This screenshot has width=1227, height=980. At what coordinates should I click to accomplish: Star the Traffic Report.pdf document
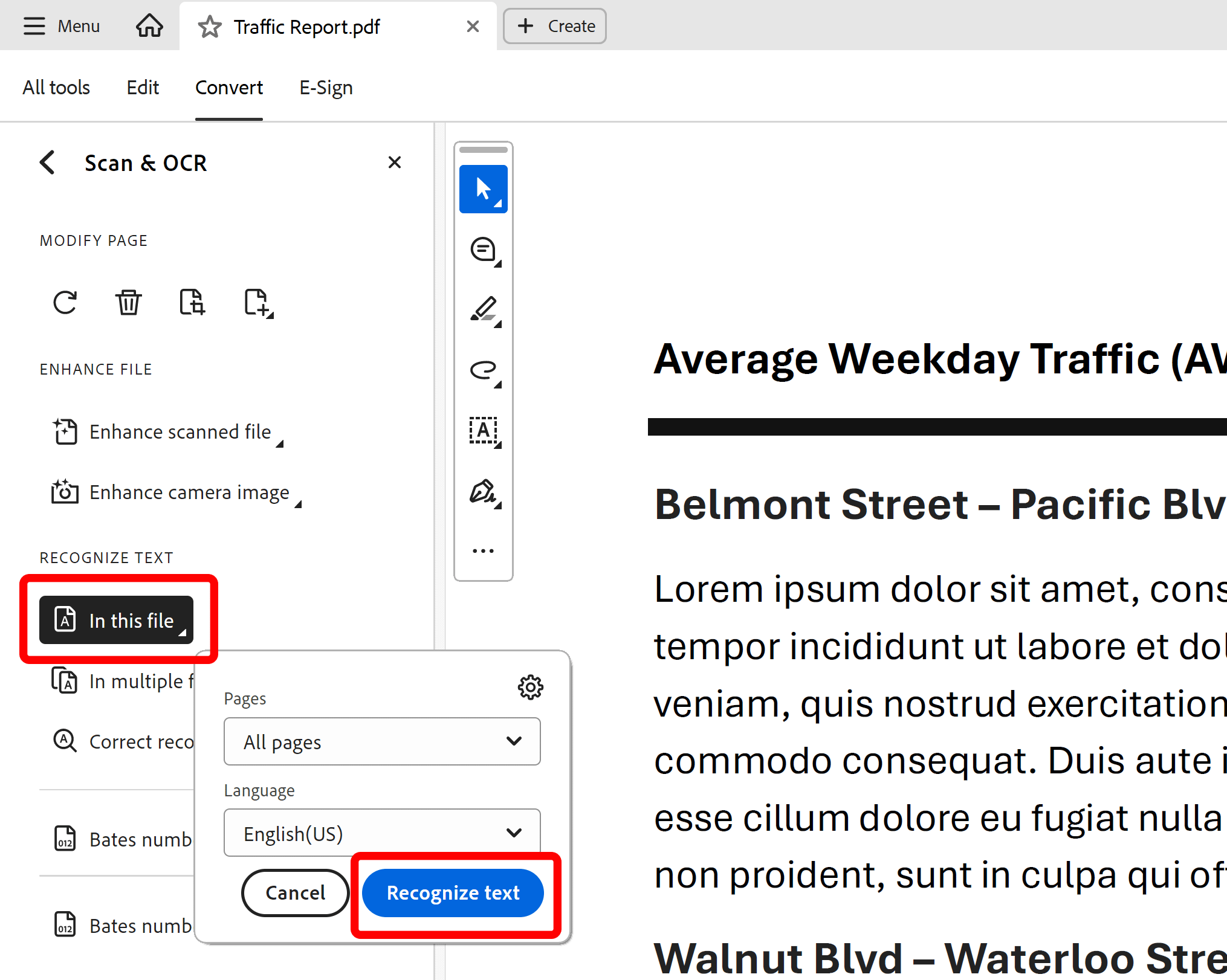(210, 27)
